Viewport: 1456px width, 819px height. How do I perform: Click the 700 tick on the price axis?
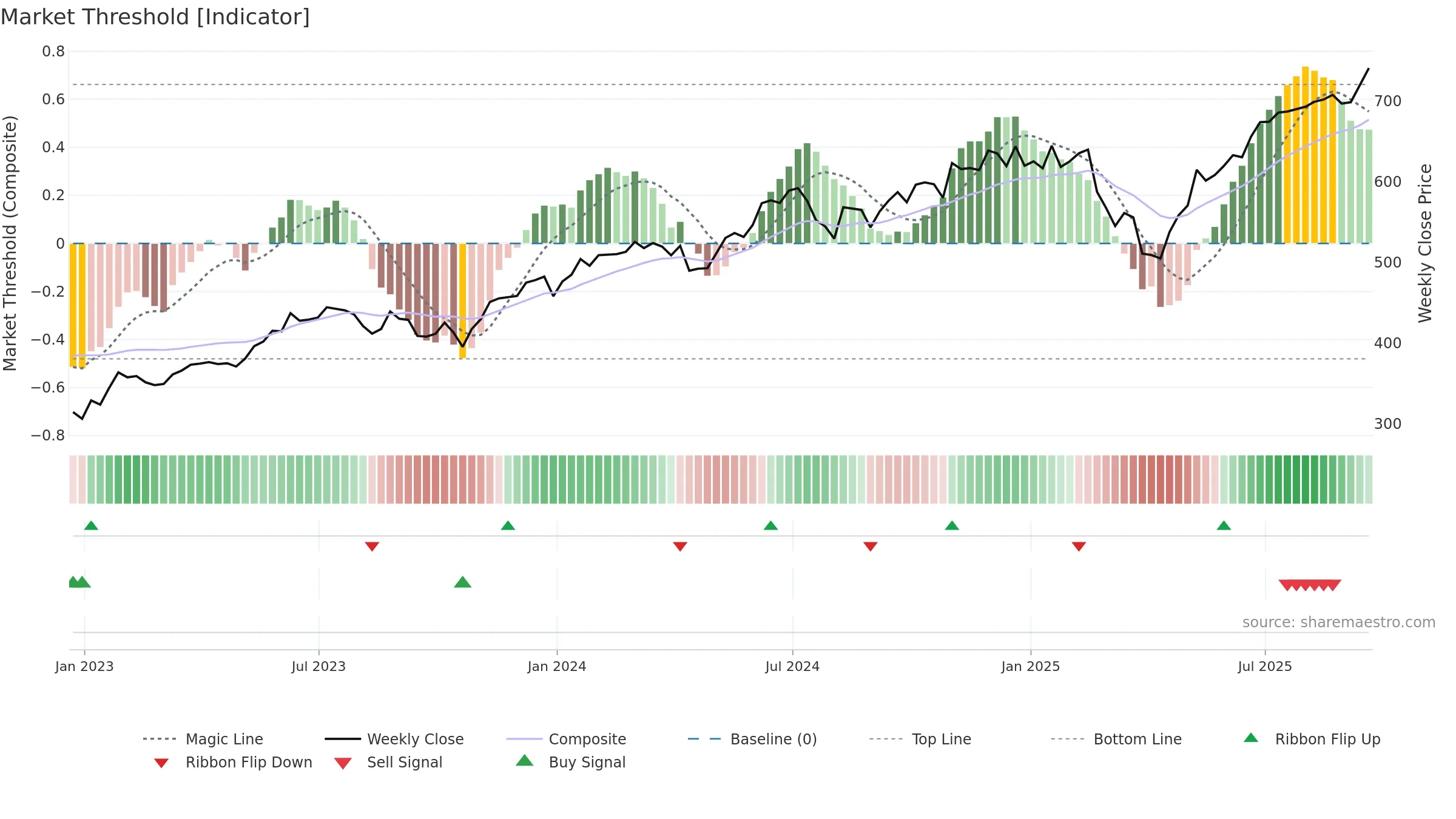coord(1388,101)
